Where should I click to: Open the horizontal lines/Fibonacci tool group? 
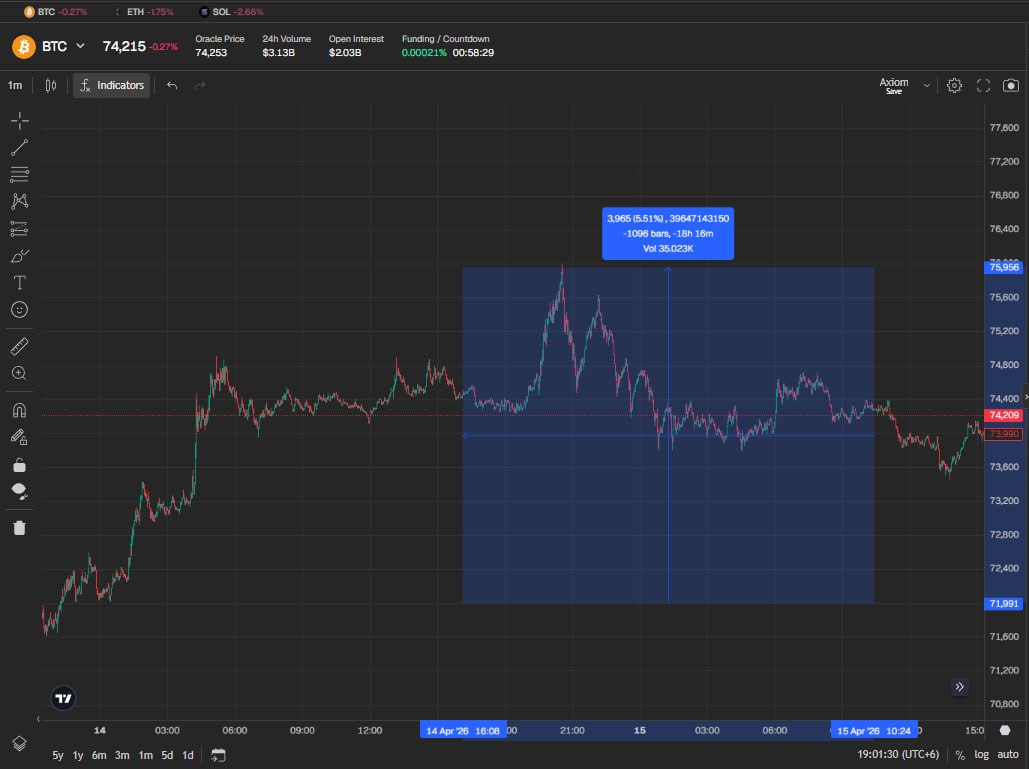point(20,175)
